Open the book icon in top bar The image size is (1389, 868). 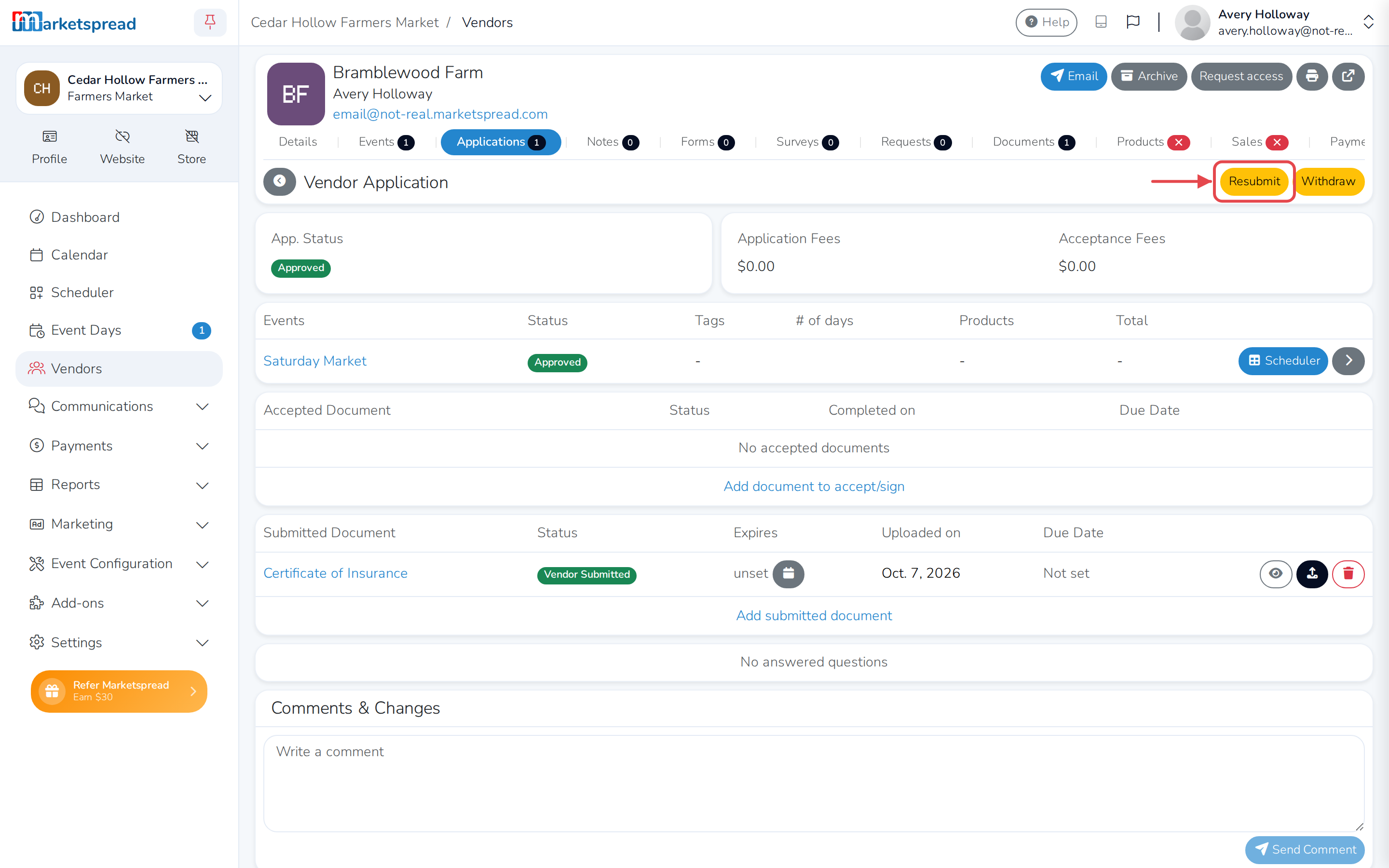(x=1101, y=22)
